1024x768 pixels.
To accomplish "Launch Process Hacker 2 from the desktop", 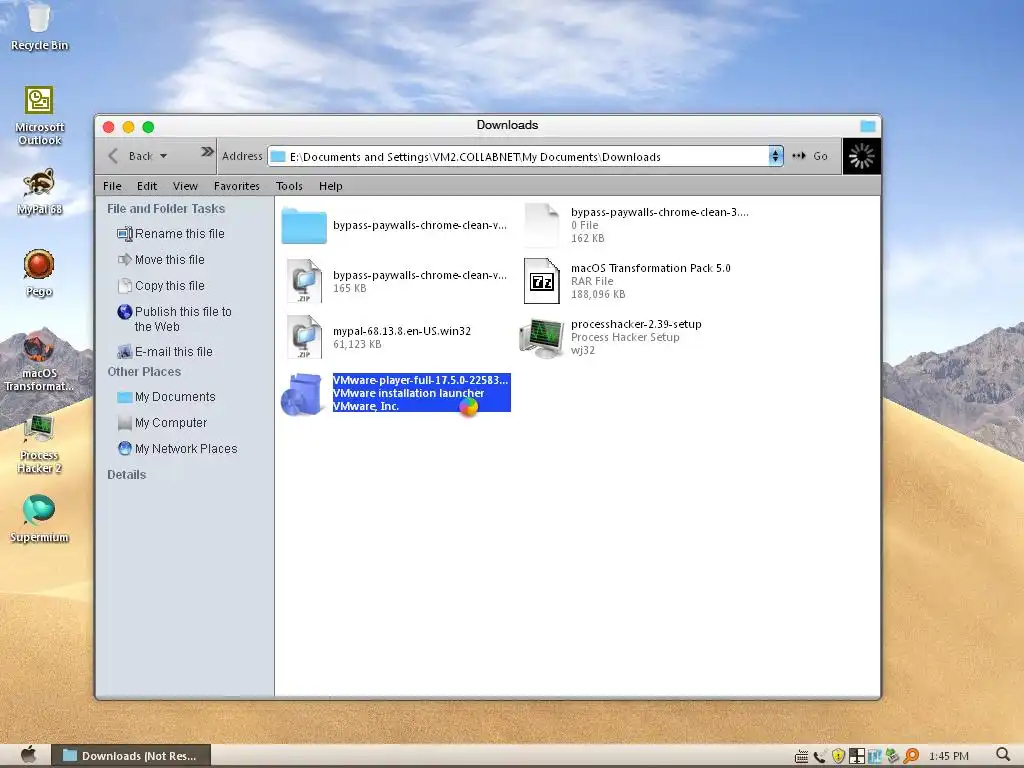I will 39,444.
